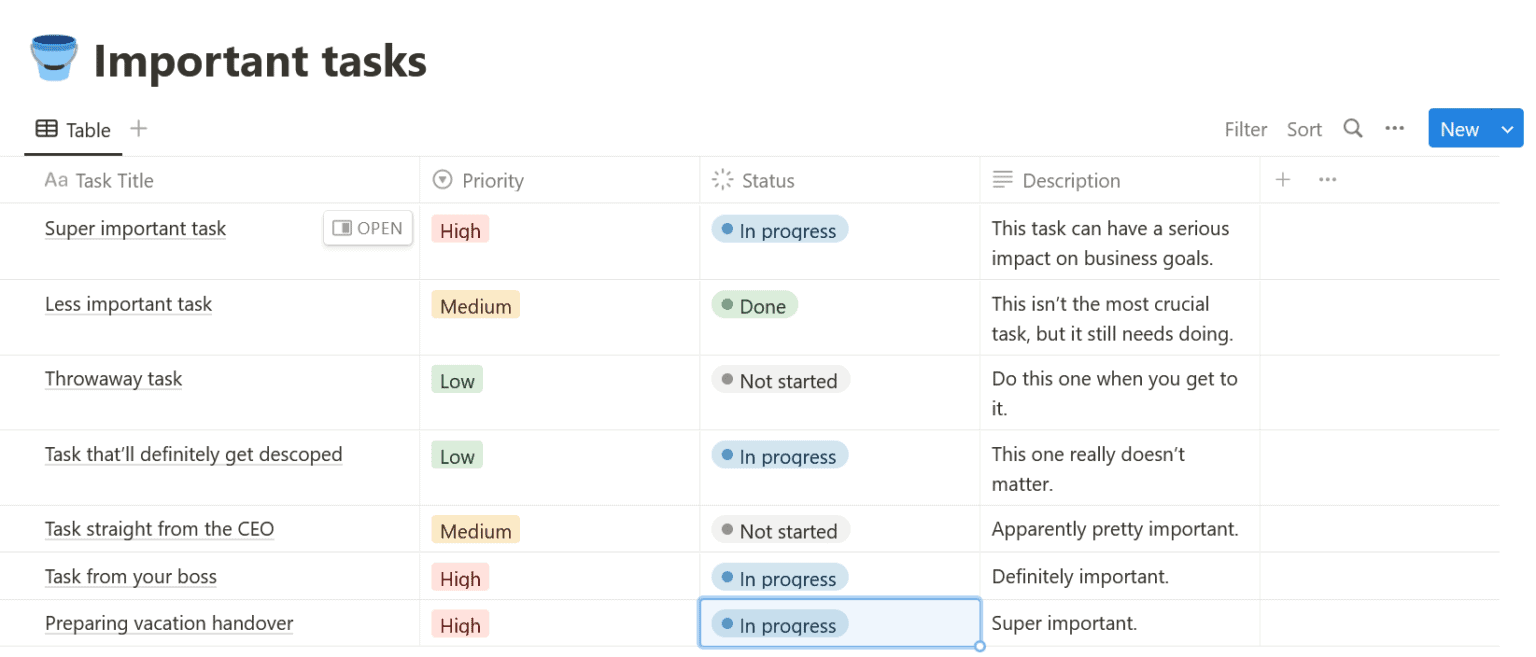Open the New button dropdown chevron

[1507, 128]
